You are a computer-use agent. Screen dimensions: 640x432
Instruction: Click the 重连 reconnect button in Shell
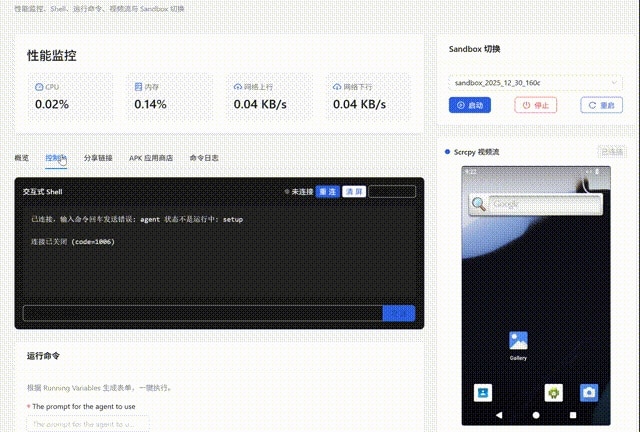pyautogui.click(x=328, y=192)
